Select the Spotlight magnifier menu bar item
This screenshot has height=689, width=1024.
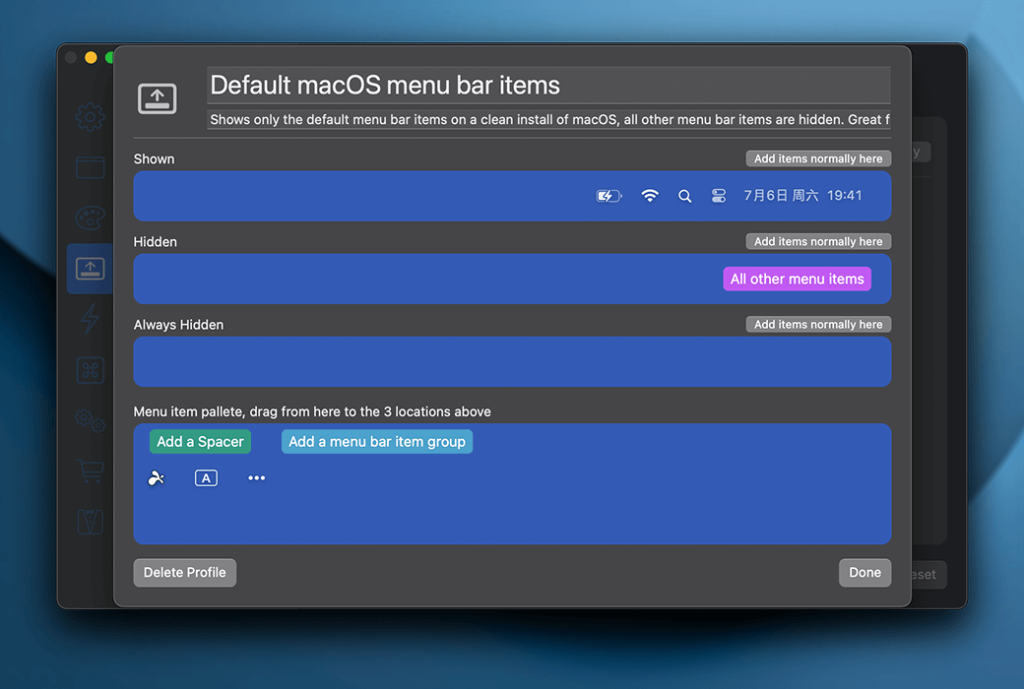click(x=685, y=196)
